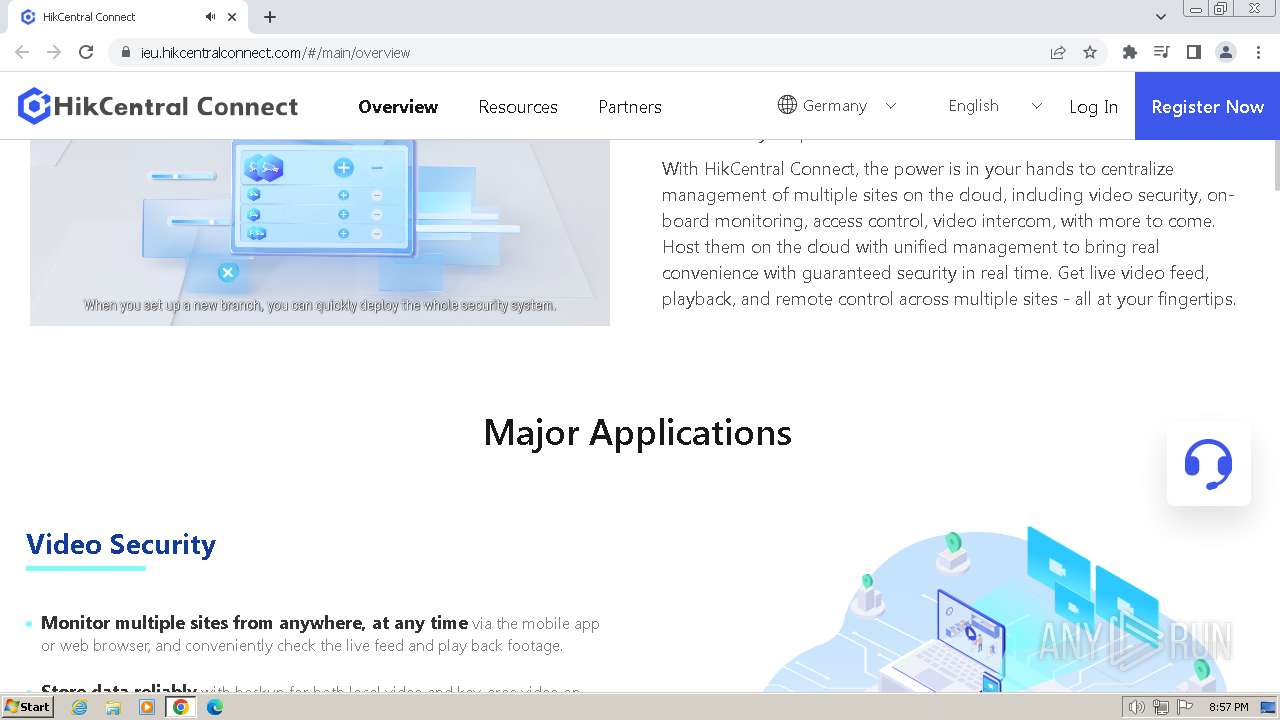Click the 'Monitor multiple sites from anywhere' bullet
1280x720 pixels.
coord(320,634)
